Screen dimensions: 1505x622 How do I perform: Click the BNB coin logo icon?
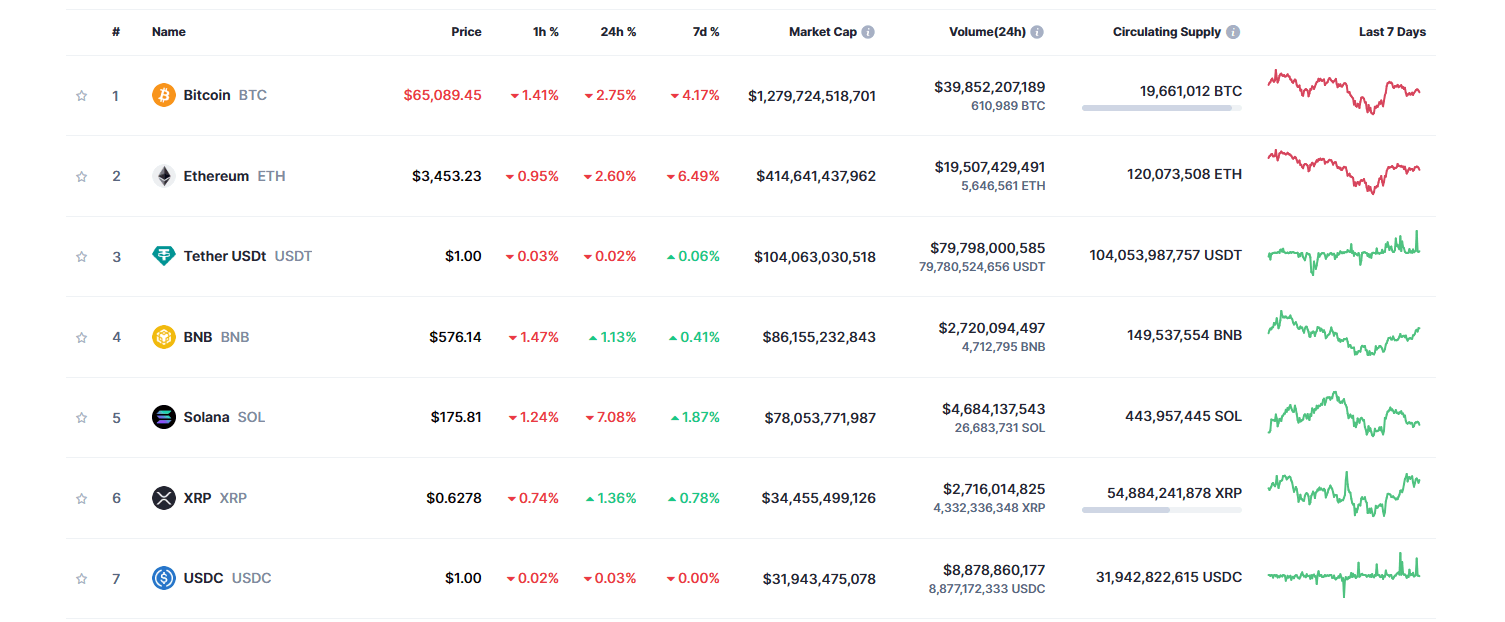[163, 337]
